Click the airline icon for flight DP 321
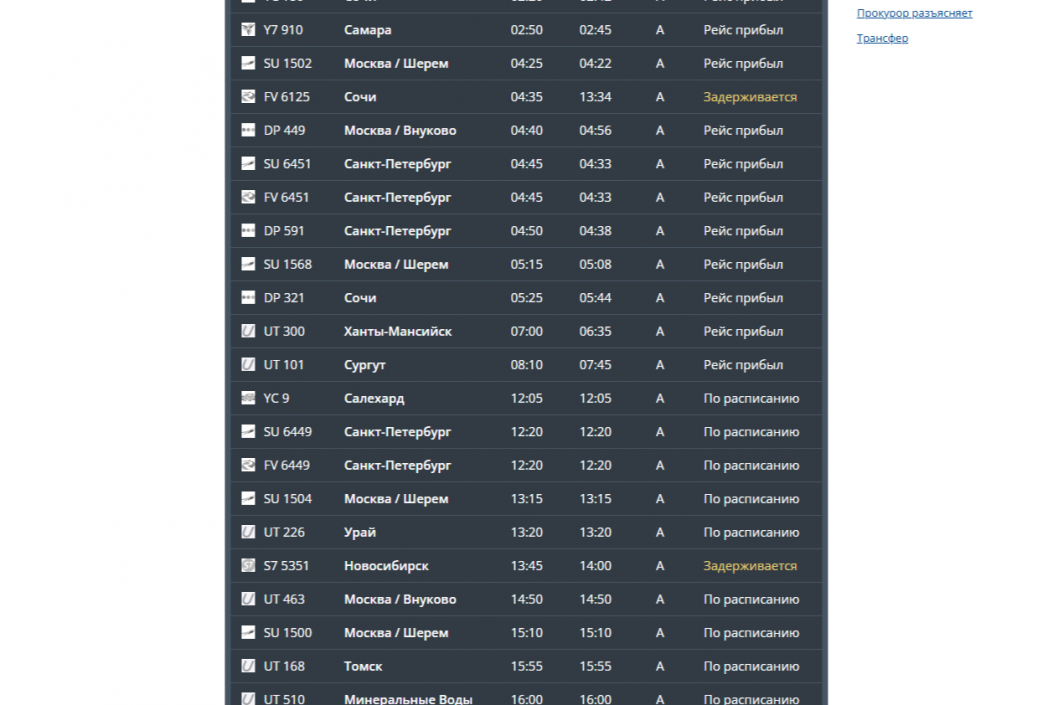The width and height of the screenshot is (1058, 705). point(248,298)
